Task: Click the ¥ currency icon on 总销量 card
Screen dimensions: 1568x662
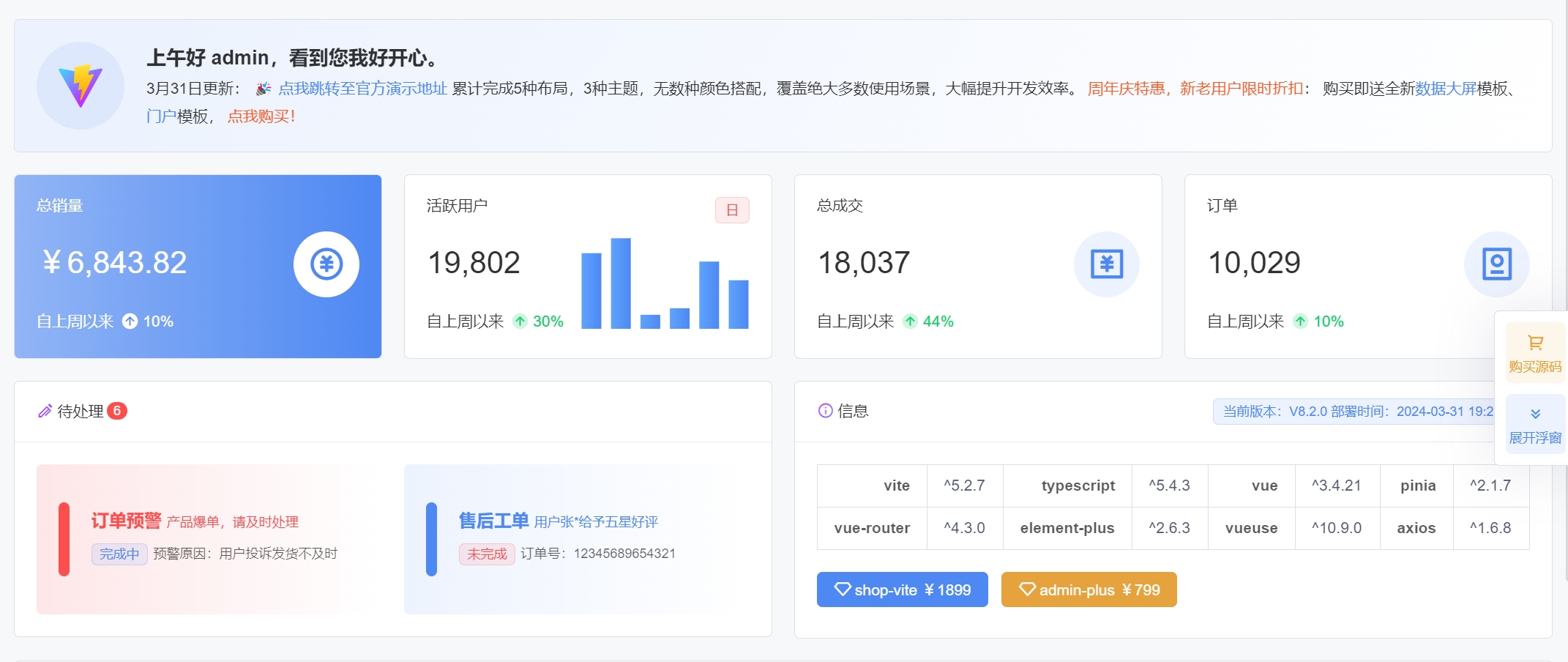Action: [x=326, y=264]
